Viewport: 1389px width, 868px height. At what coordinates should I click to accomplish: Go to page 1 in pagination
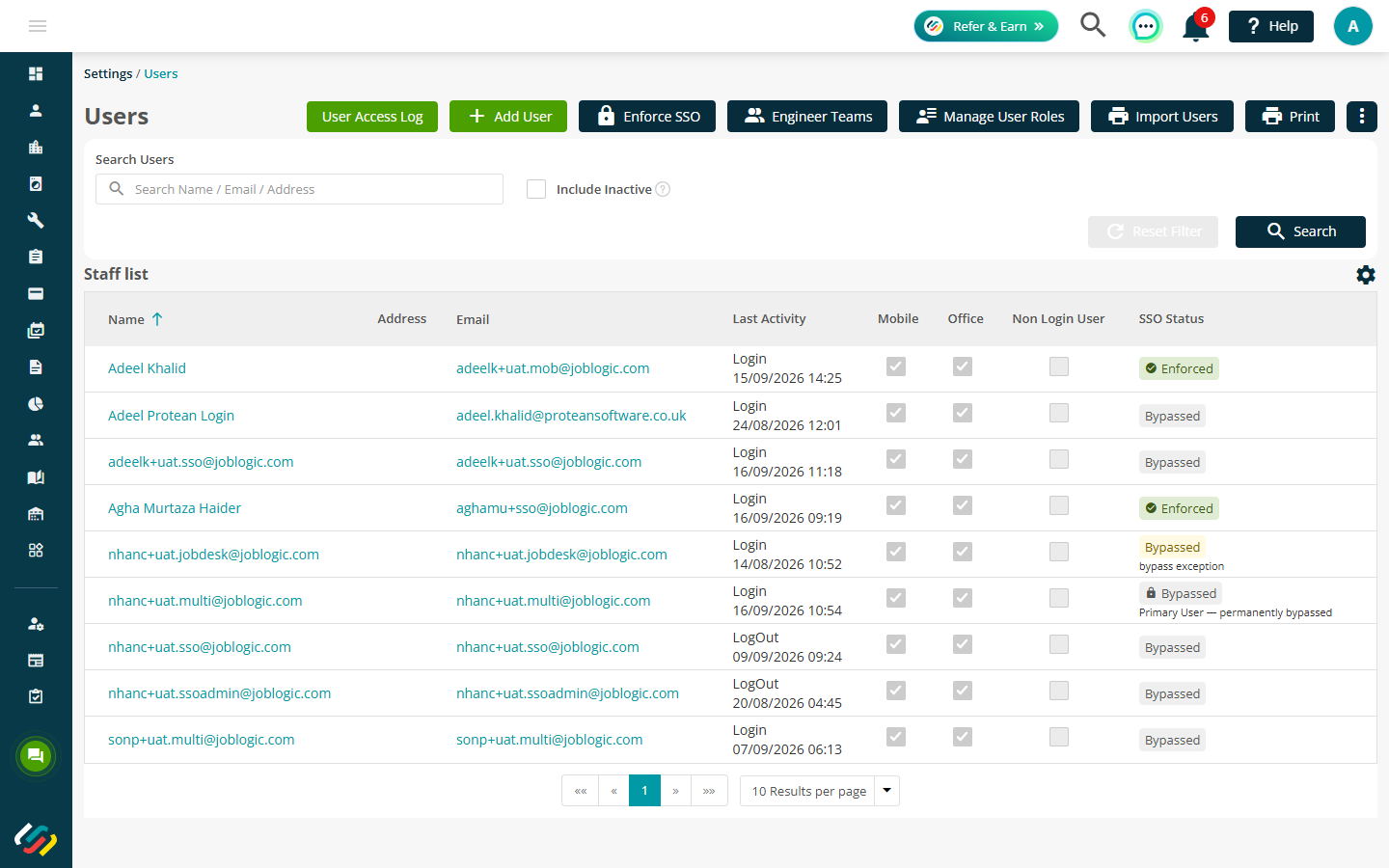[x=644, y=790]
